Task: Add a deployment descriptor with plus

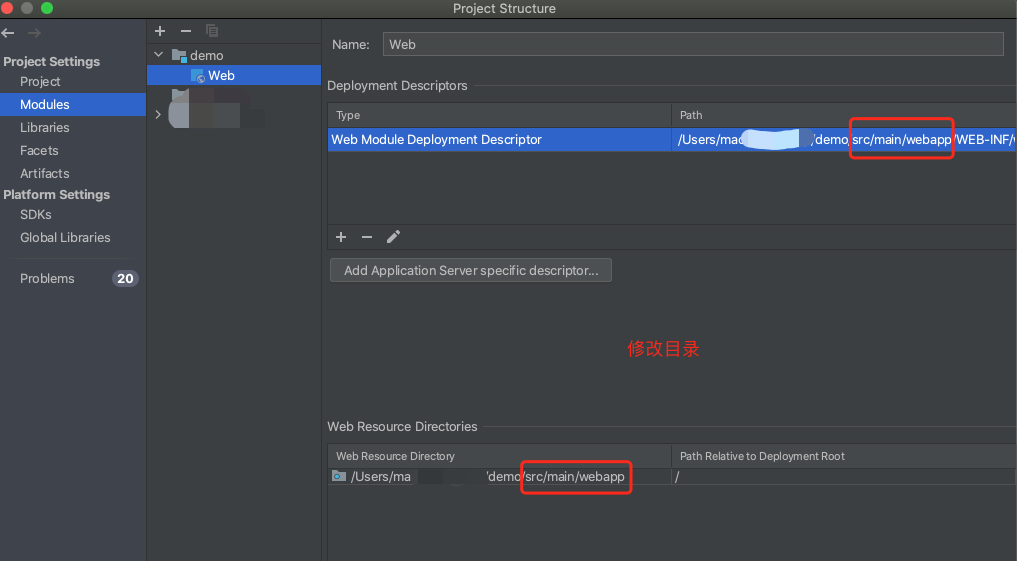Action: click(x=341, y=237)
